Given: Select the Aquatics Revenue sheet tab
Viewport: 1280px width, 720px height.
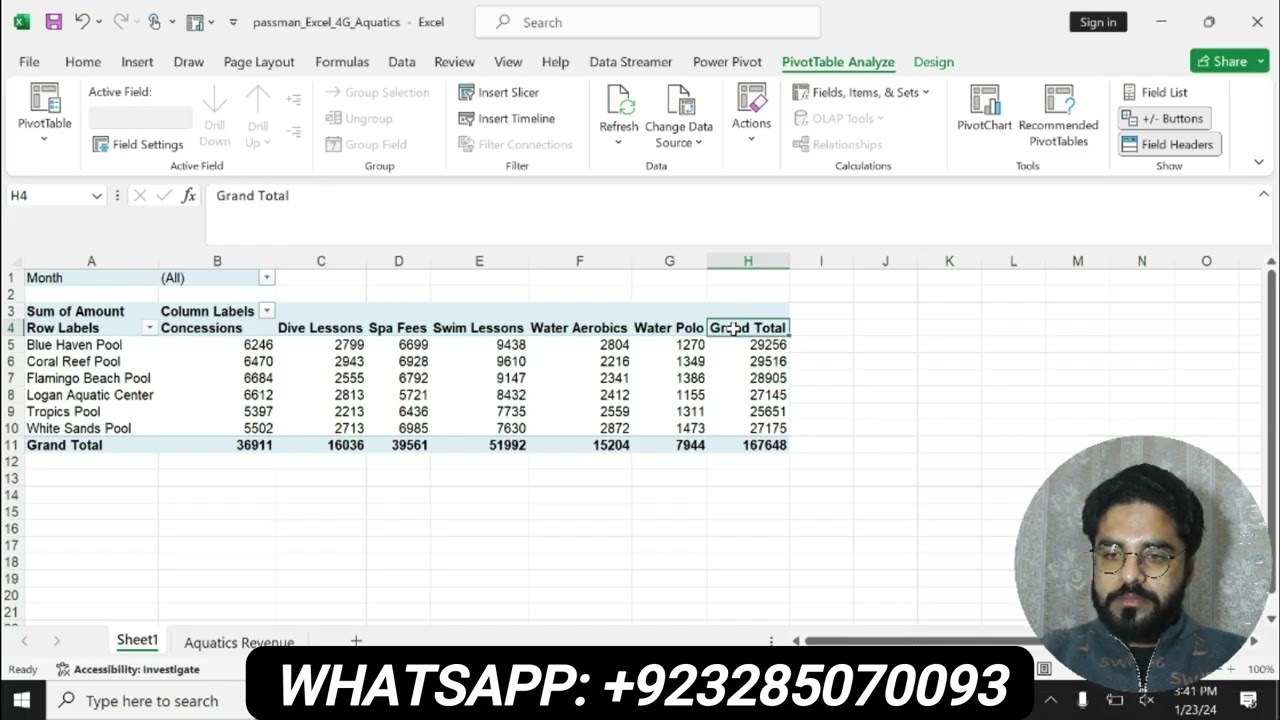Looking at the screenshot, I should [x=239, y=642].
